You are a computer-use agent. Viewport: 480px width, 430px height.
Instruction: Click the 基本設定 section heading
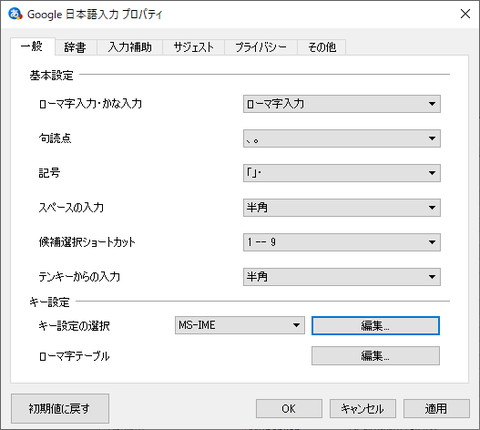tap(51, 75)
